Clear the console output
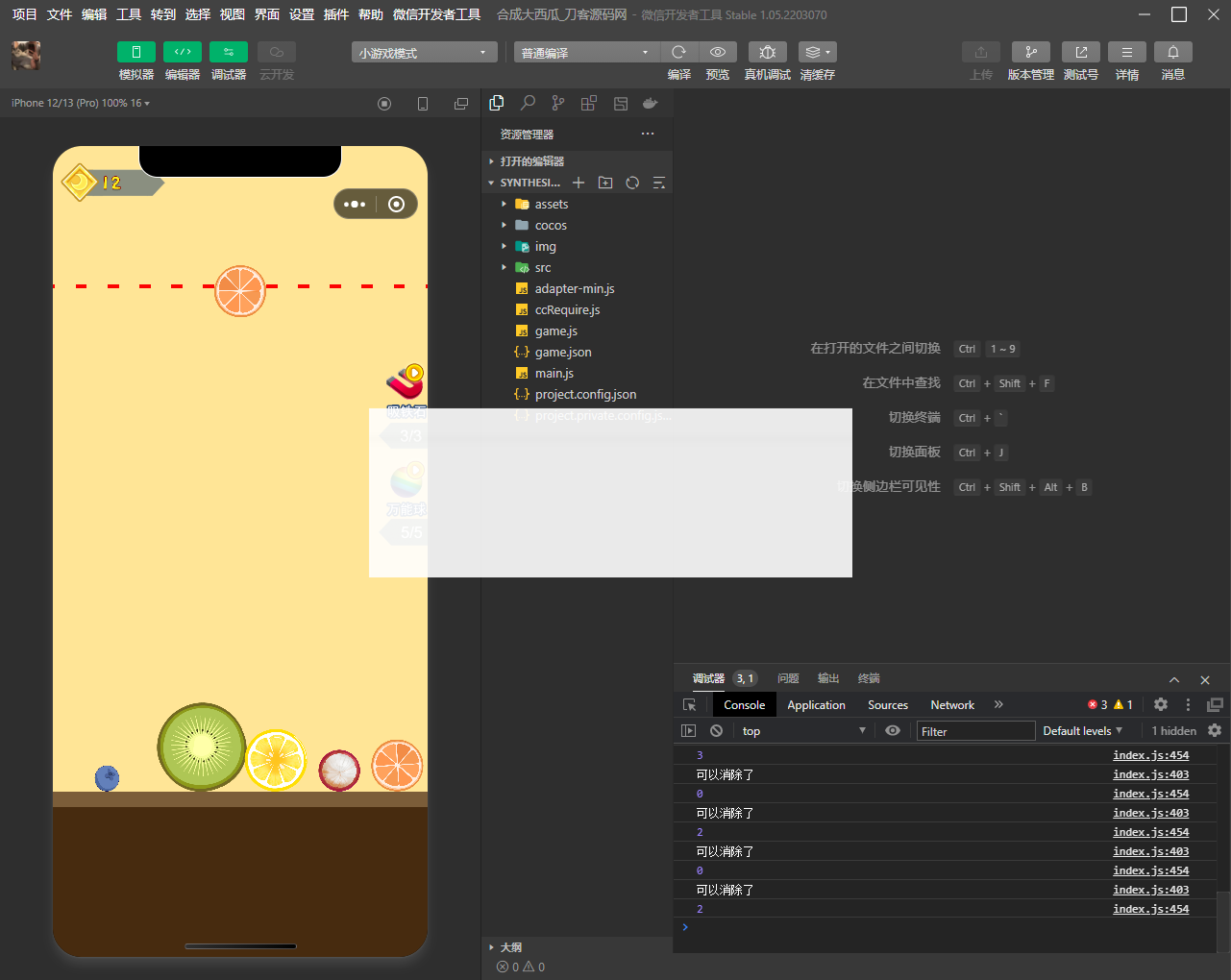 coord(716,730)
